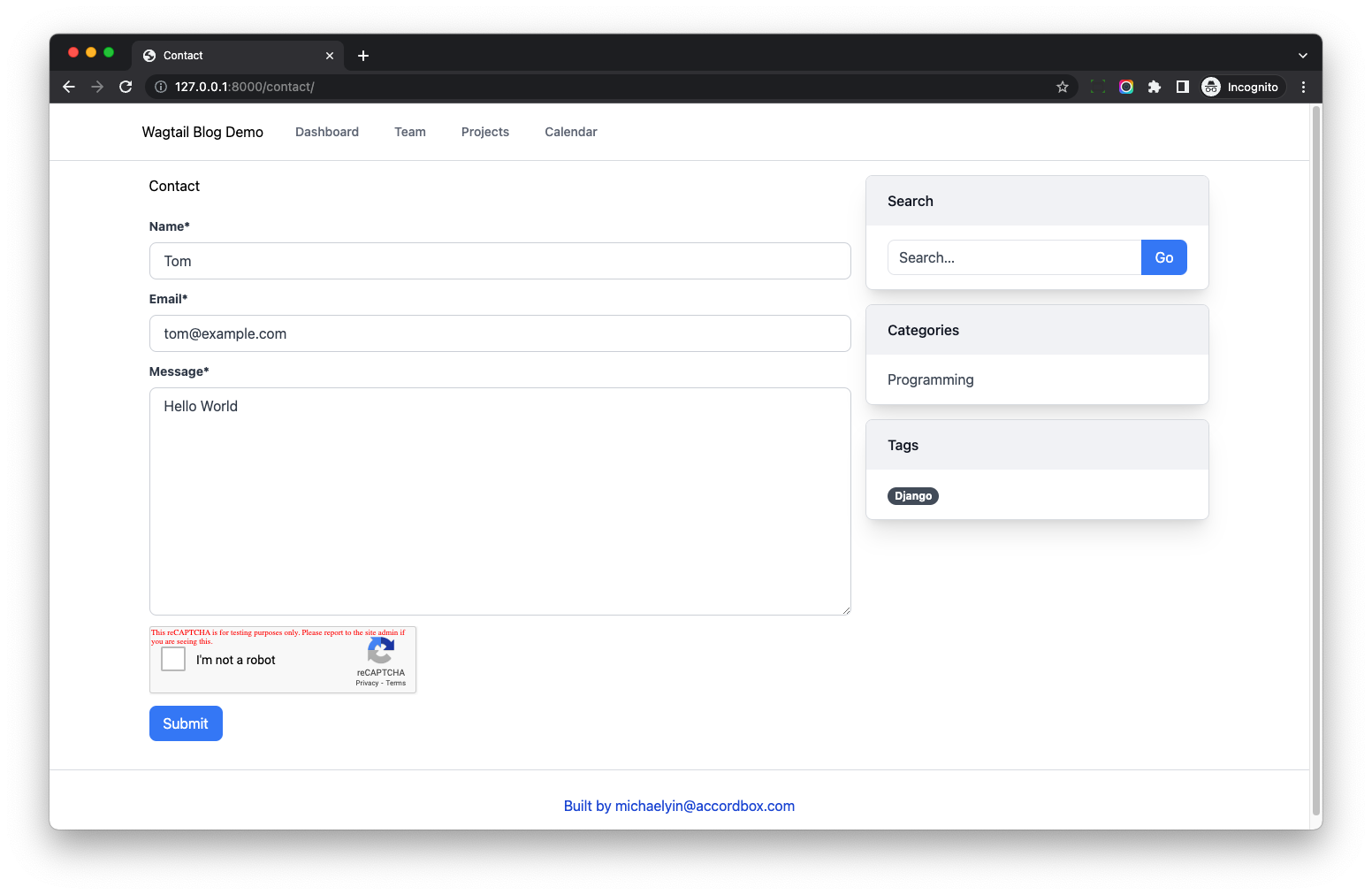Reload the contact page

pos(126,87)
